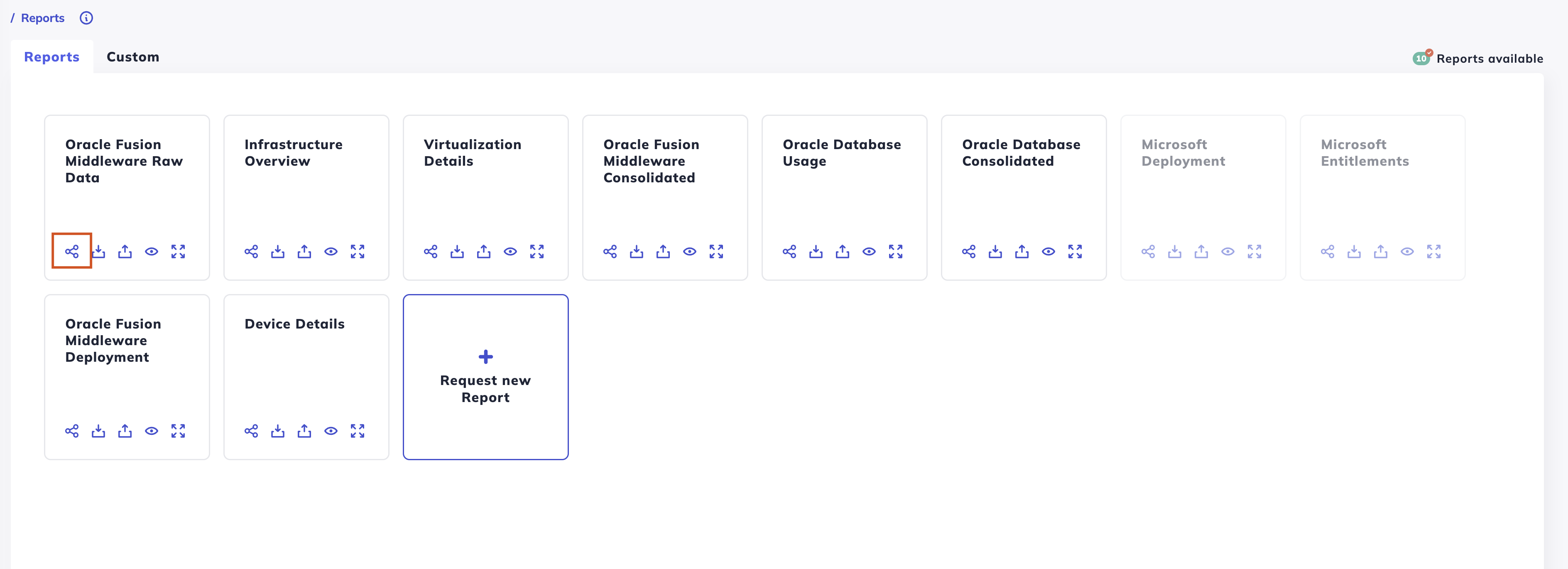The height and width of the screenshot is (569, 1568).
Task: Export the Virtualization Details report
Action: click(484, 251)
